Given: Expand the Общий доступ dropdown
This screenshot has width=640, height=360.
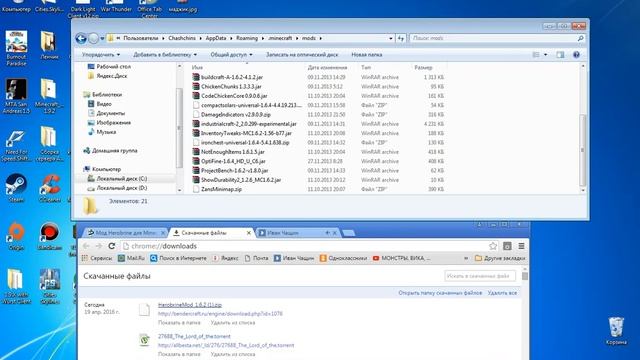Looking at the screenshot, I should coord(231,55).
